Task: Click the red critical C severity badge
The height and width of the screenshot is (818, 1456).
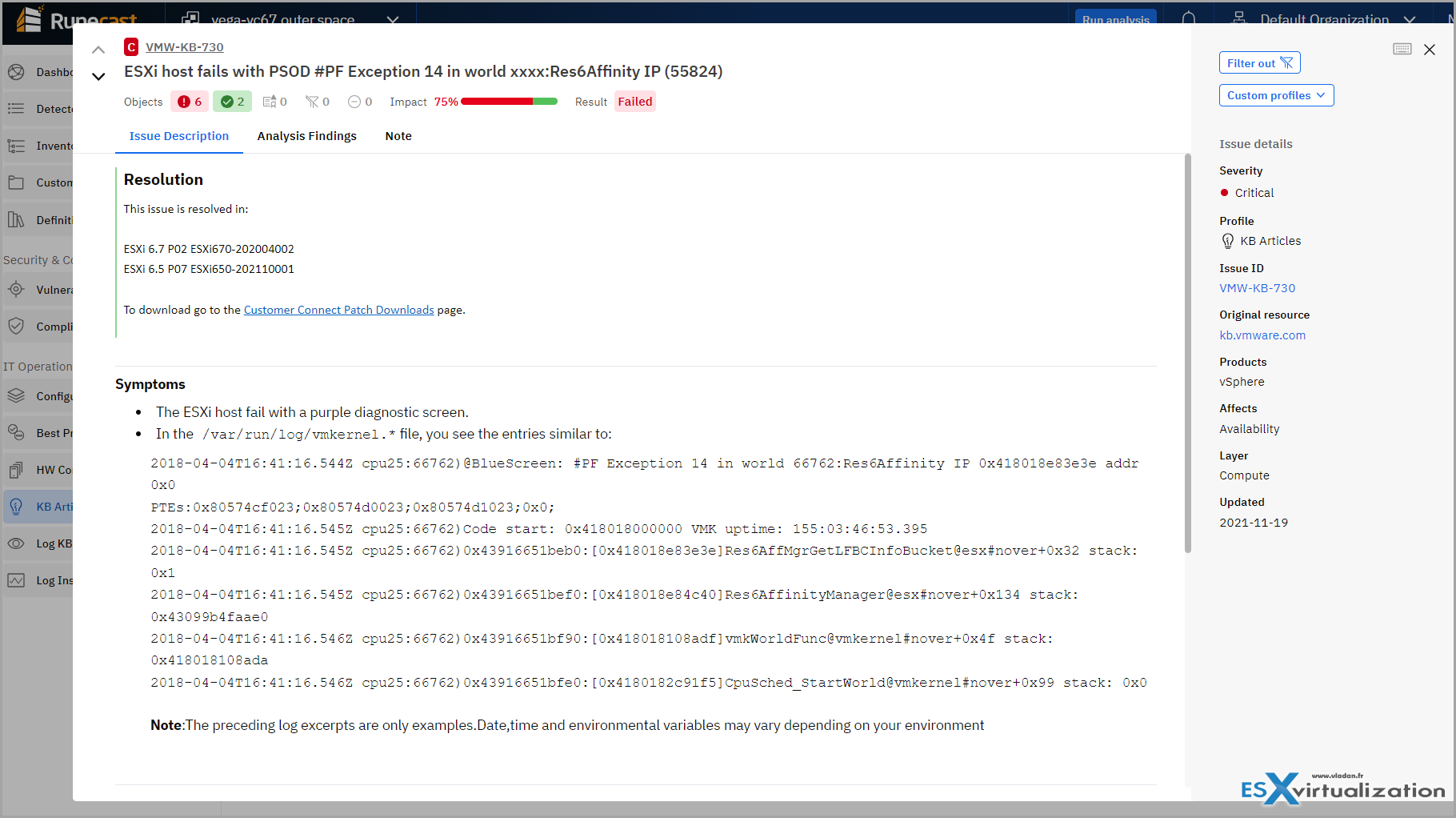Action: click(x=131, y=47)
